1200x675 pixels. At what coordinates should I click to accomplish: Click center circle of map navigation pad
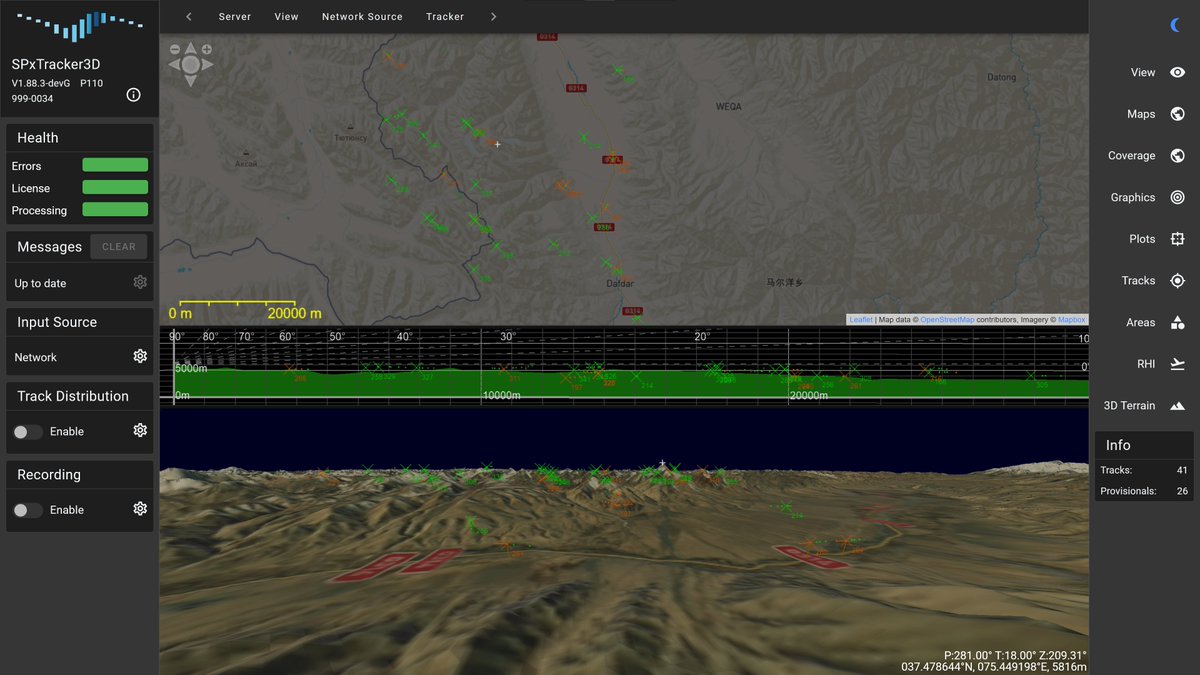tap(190, 65)
